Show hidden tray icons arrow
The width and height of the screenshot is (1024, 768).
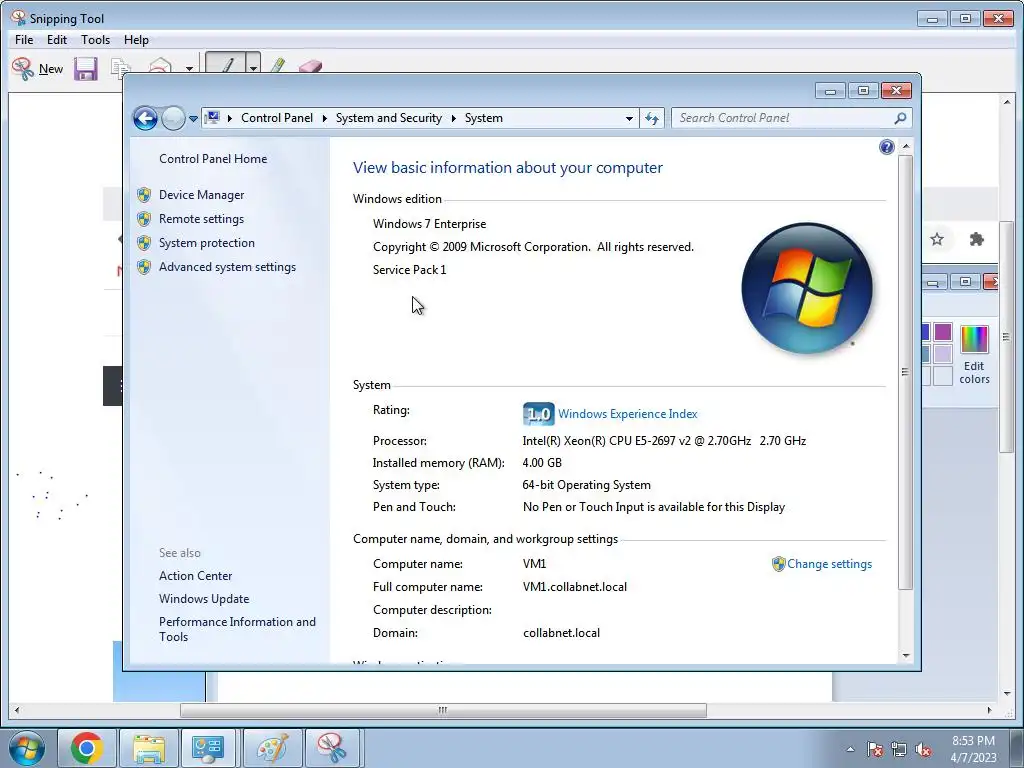point(850,749)
